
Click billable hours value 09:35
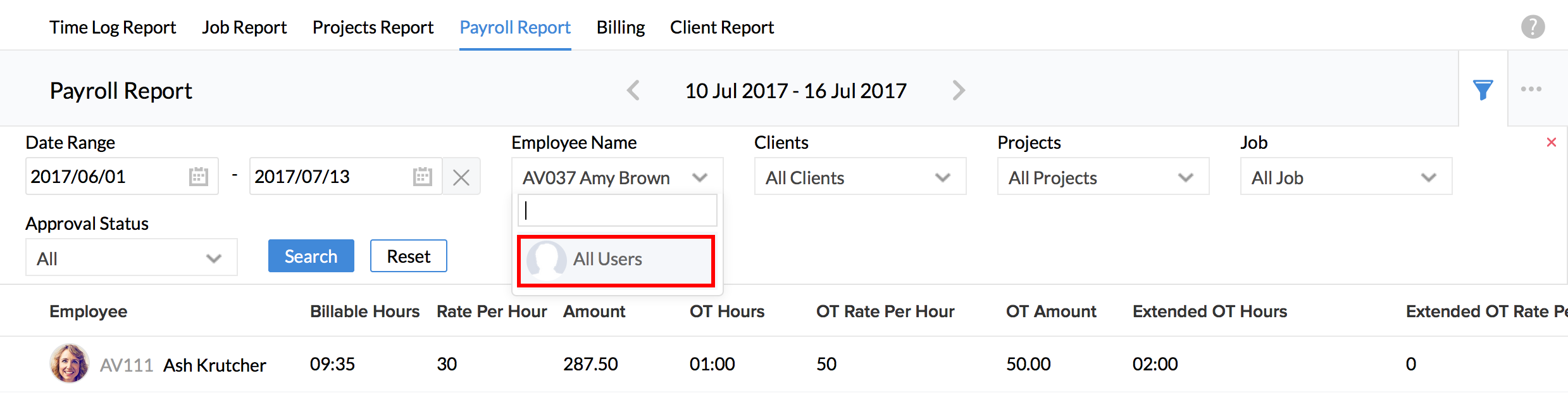332,364
